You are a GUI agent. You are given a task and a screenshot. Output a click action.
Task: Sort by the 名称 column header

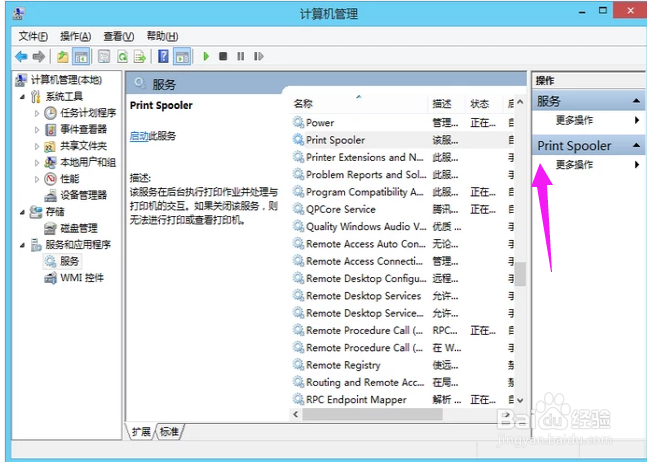coord(358,104)
